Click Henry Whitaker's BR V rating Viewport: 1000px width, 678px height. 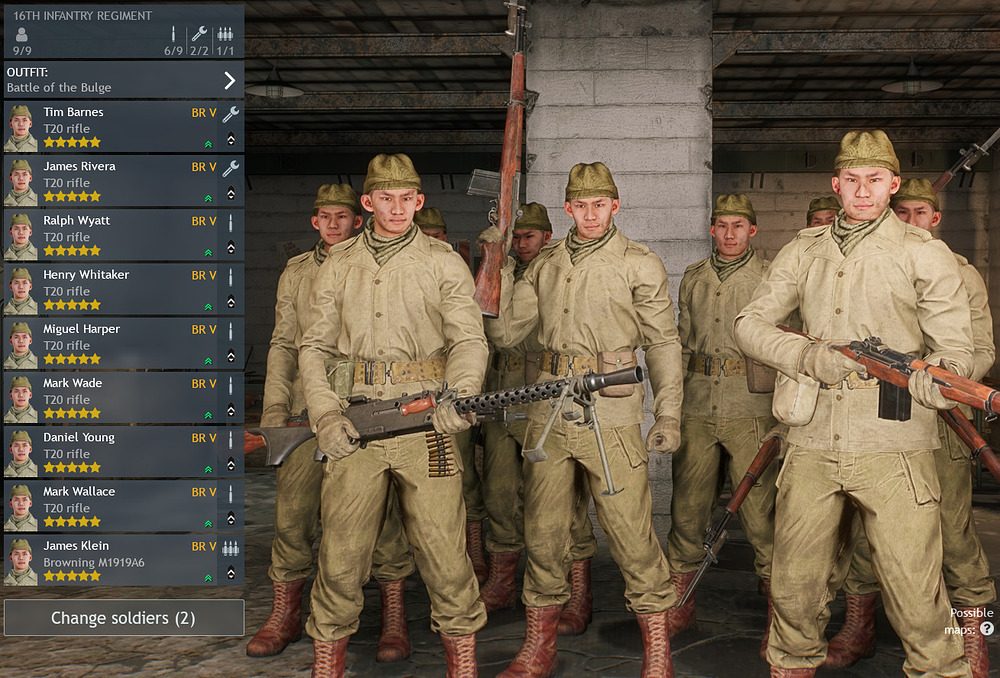tap(204, 275)
